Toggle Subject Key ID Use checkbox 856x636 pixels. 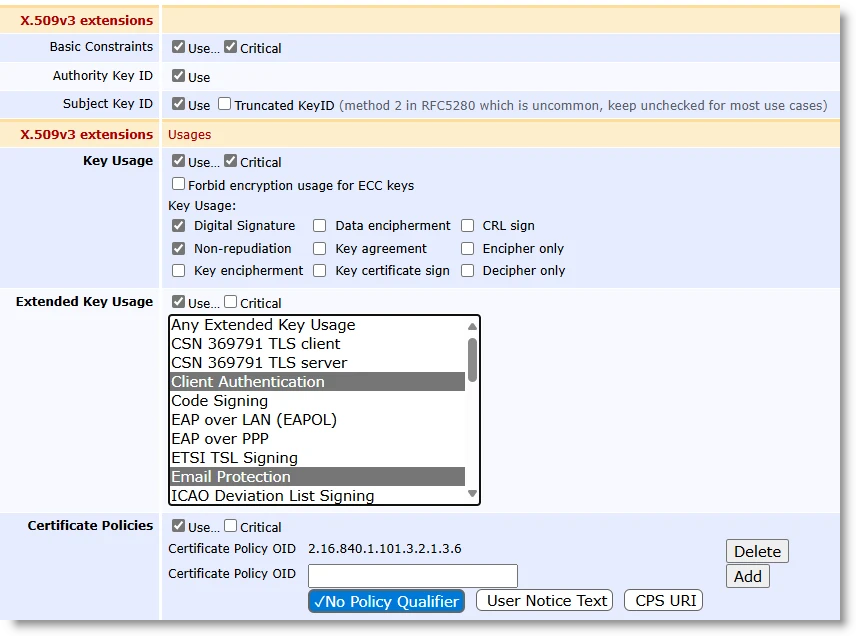(x=178, y=104)
